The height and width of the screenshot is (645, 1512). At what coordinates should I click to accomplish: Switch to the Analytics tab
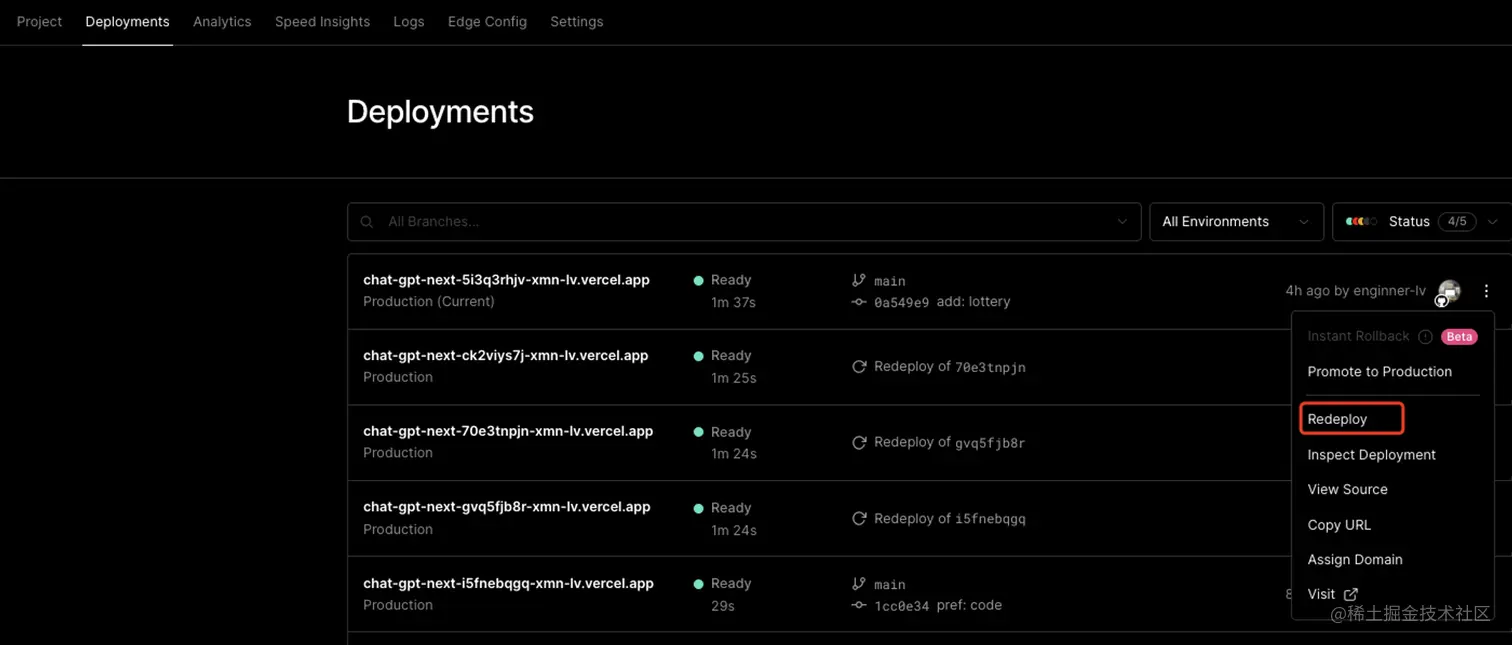[222, 21]
